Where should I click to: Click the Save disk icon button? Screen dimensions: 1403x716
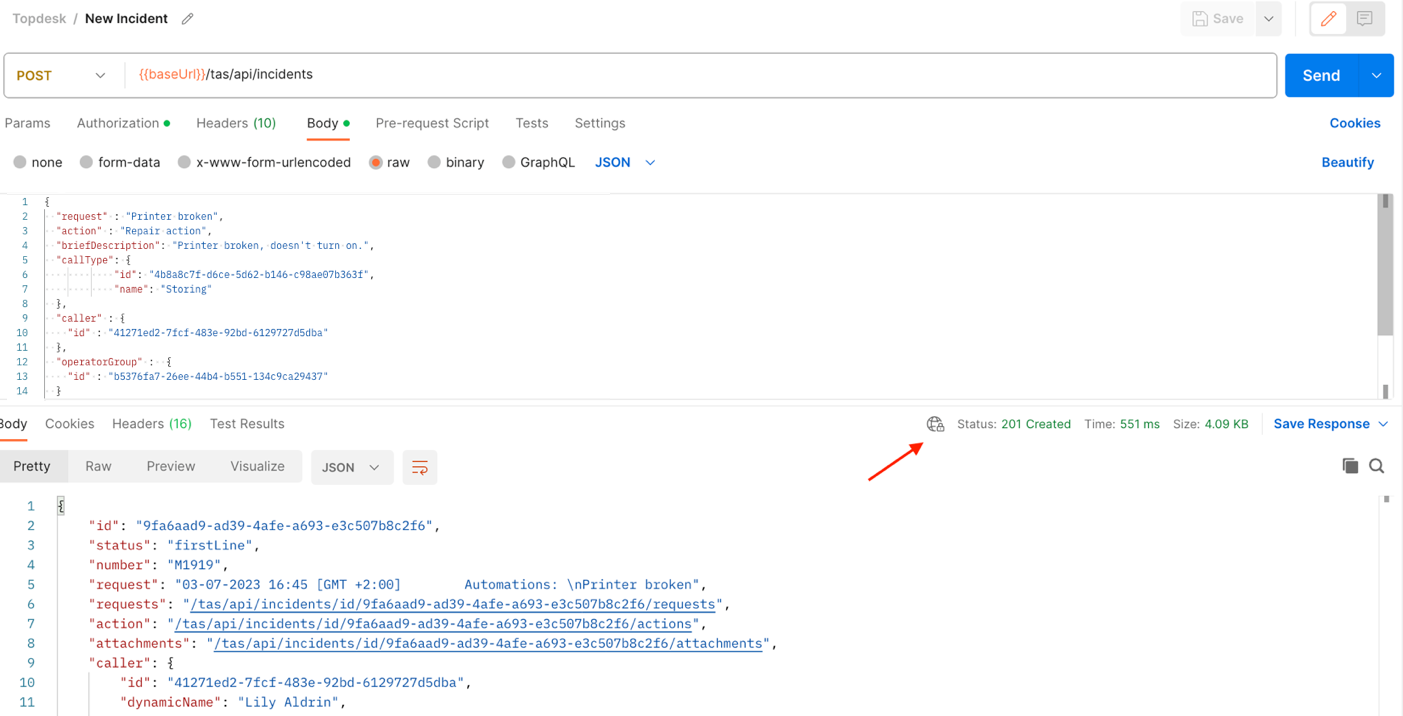pyautogui.click(x=1217, y=19)
